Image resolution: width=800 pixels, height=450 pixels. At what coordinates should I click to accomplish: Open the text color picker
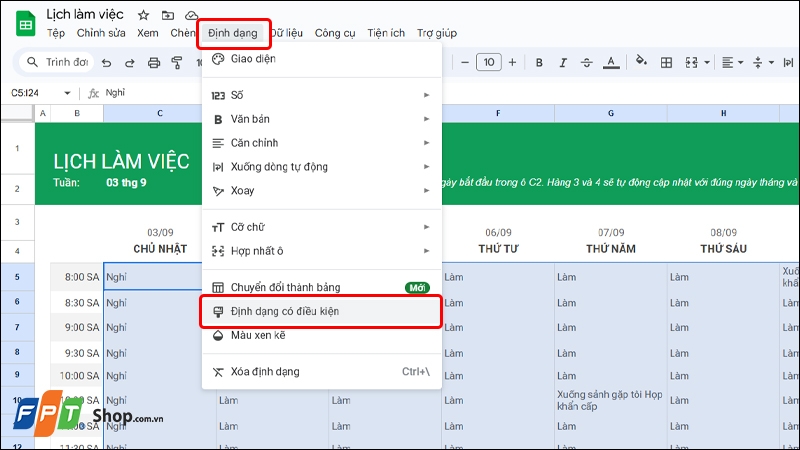coord(611,62)
